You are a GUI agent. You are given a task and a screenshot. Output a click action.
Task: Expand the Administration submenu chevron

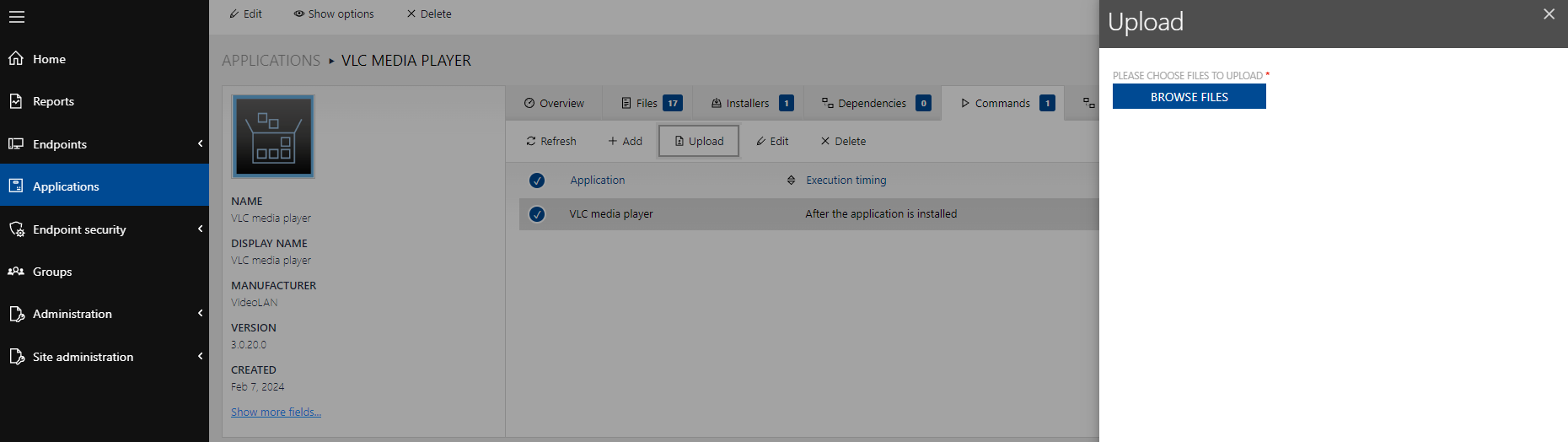click(200, 313)
